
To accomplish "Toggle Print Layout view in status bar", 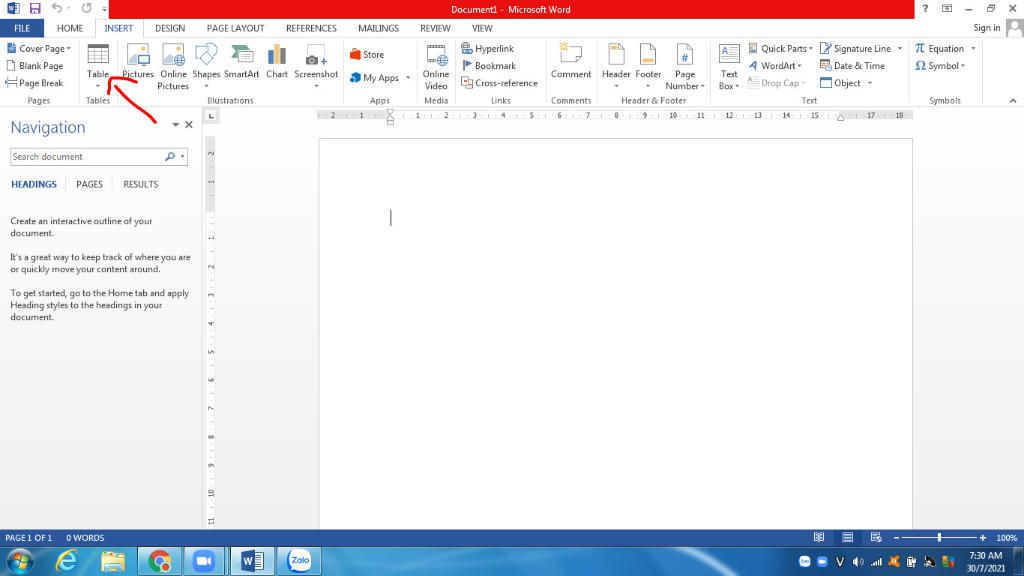I will [847, 538].
